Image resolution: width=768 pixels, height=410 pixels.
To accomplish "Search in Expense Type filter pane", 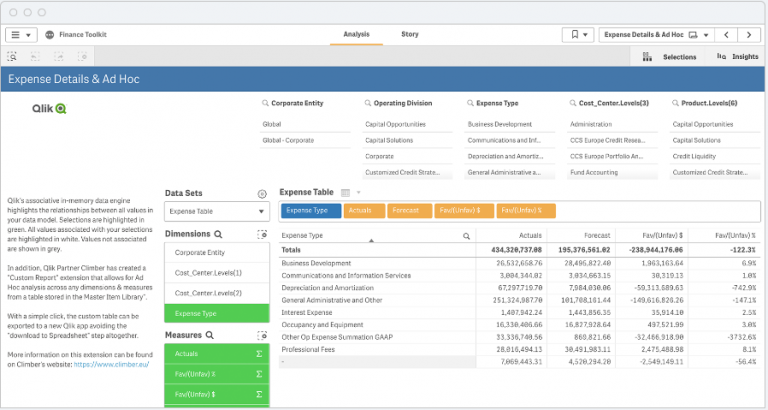I will tap(470, 103).
